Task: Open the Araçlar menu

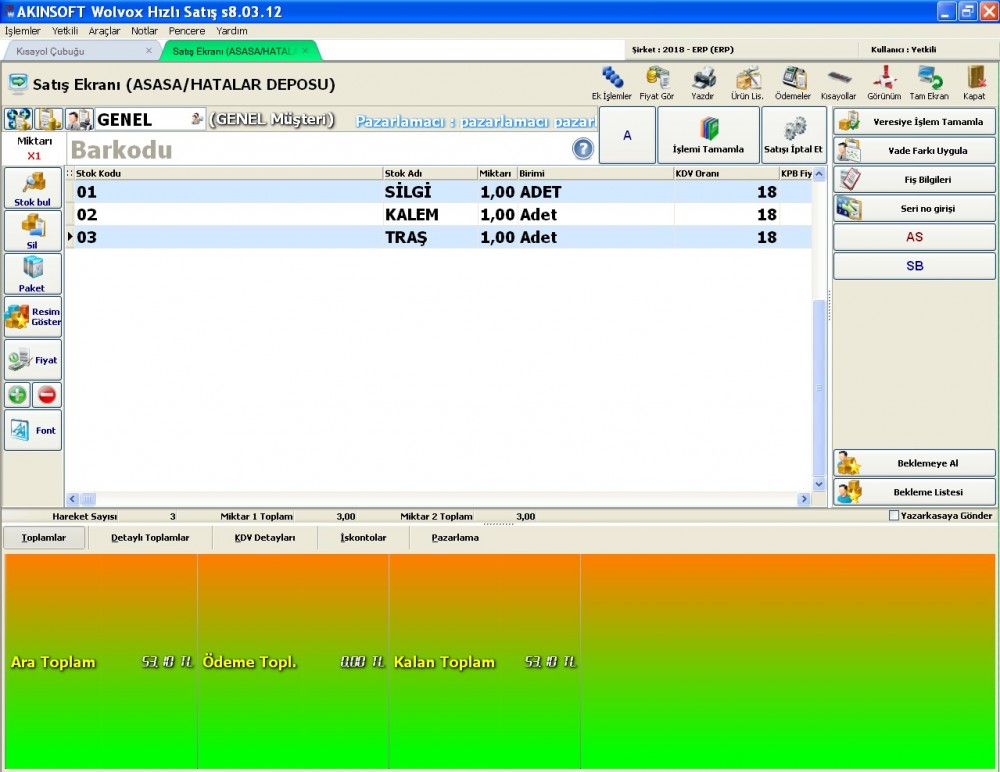Action: 104,31
